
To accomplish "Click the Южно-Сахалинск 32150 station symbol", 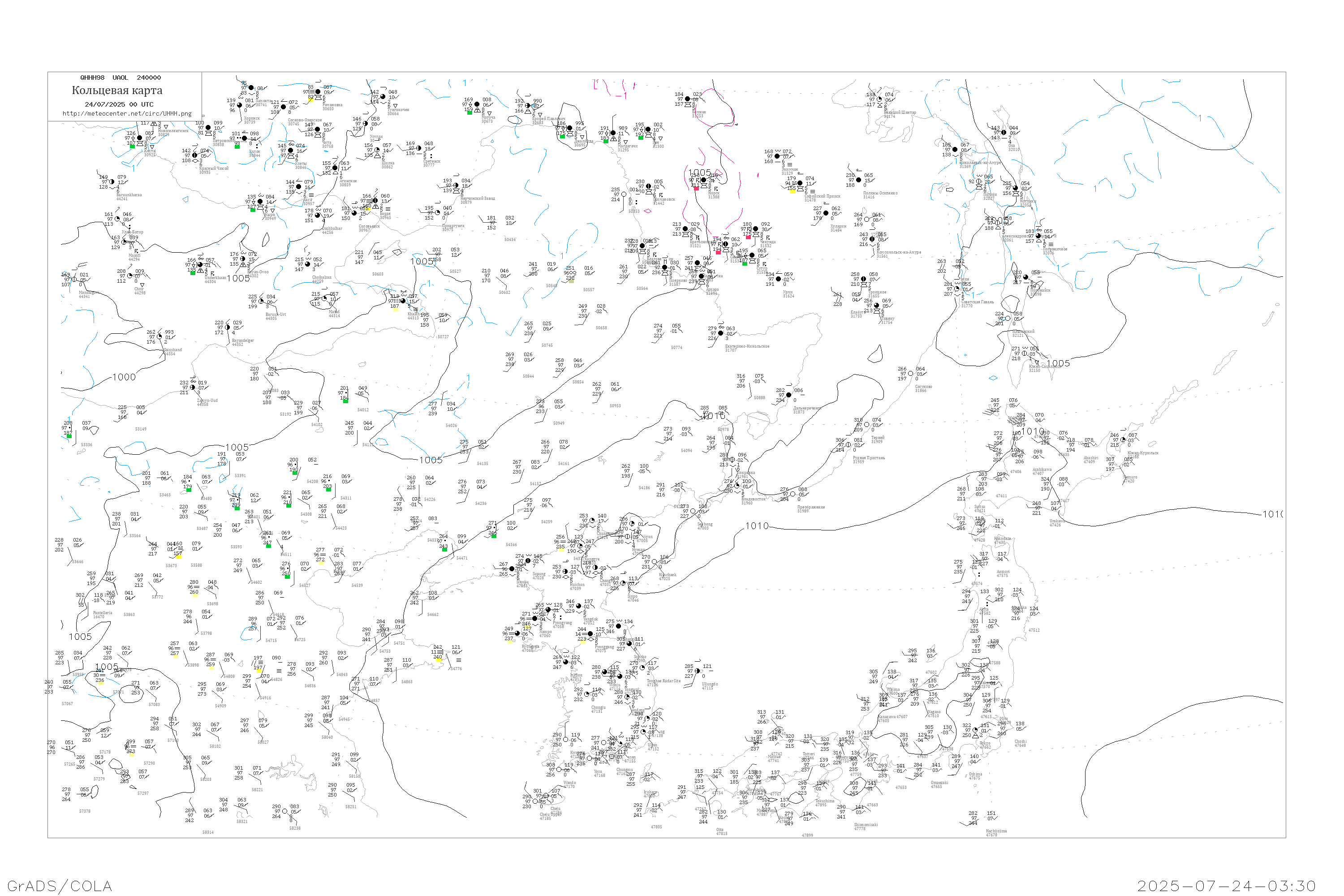I will 1024,353.
